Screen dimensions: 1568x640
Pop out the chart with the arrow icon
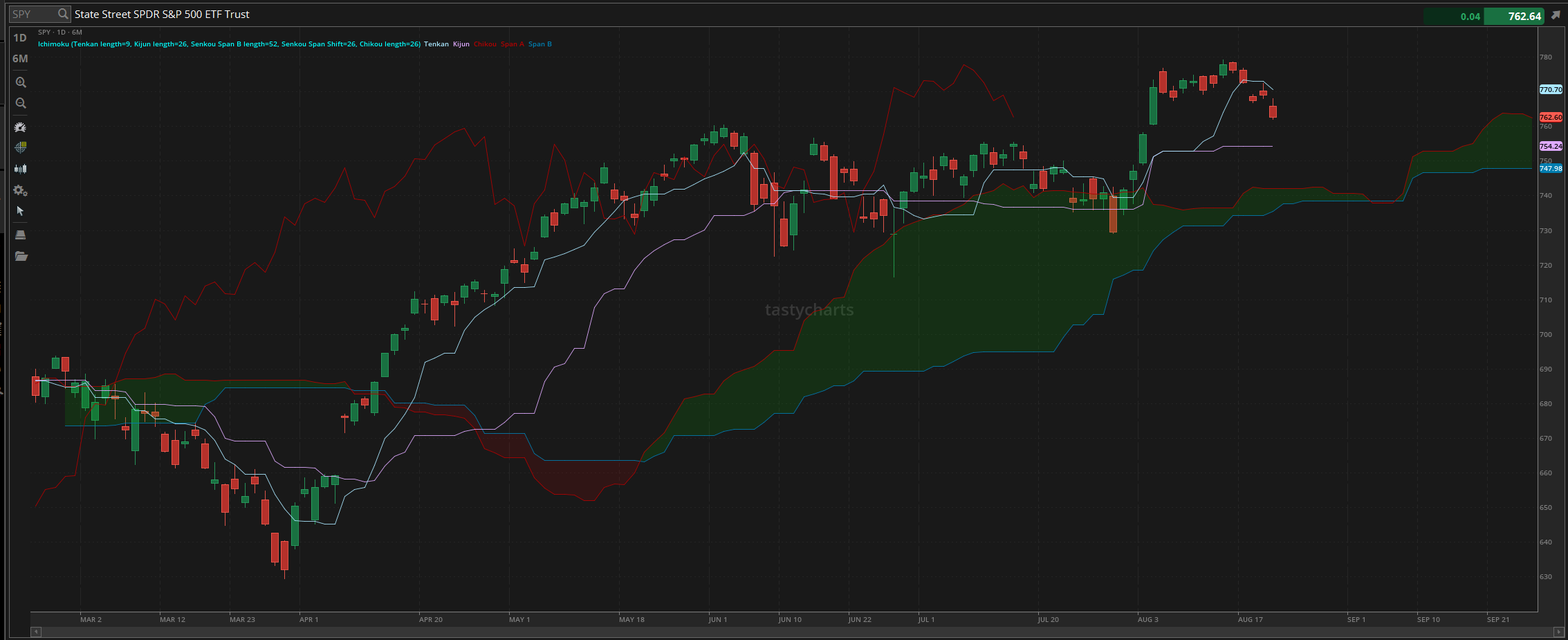[1556, 15]
